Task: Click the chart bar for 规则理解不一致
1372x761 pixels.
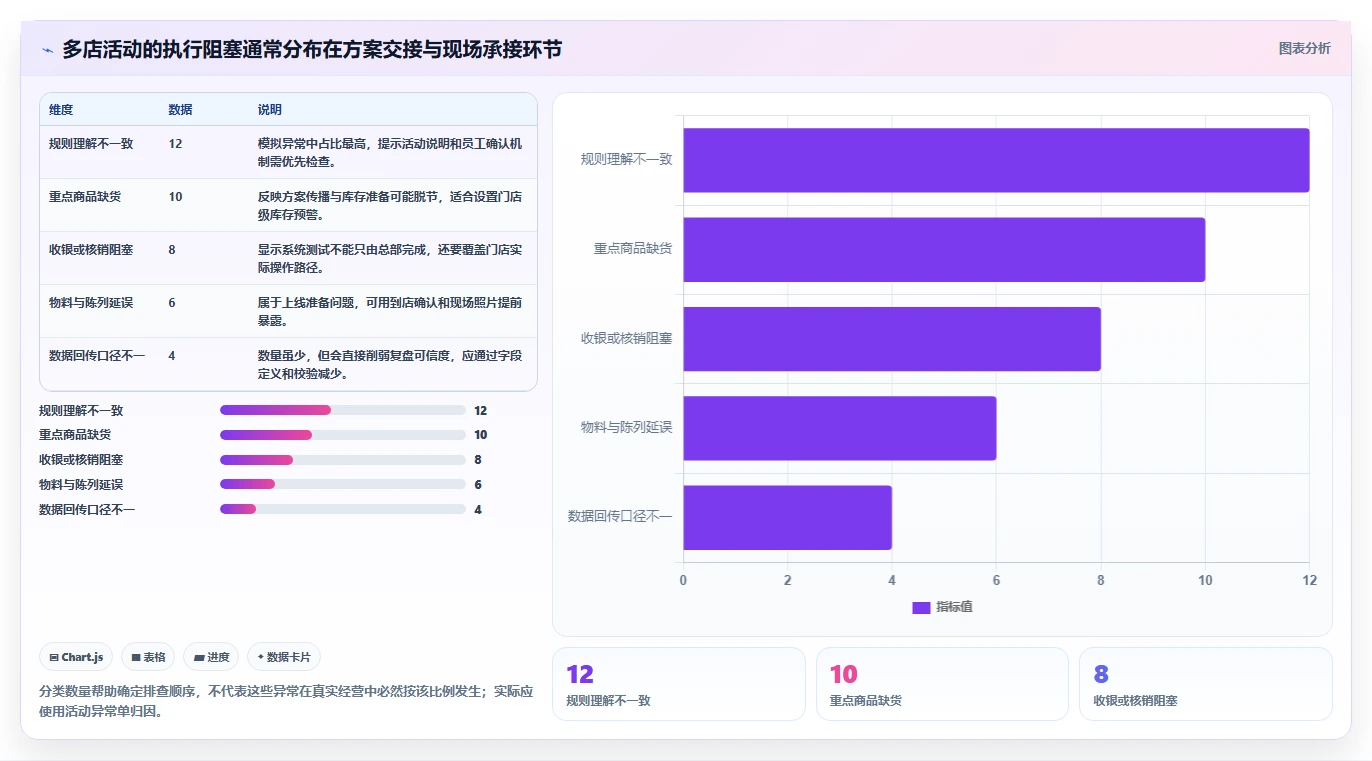Action: tap(996, 160)
